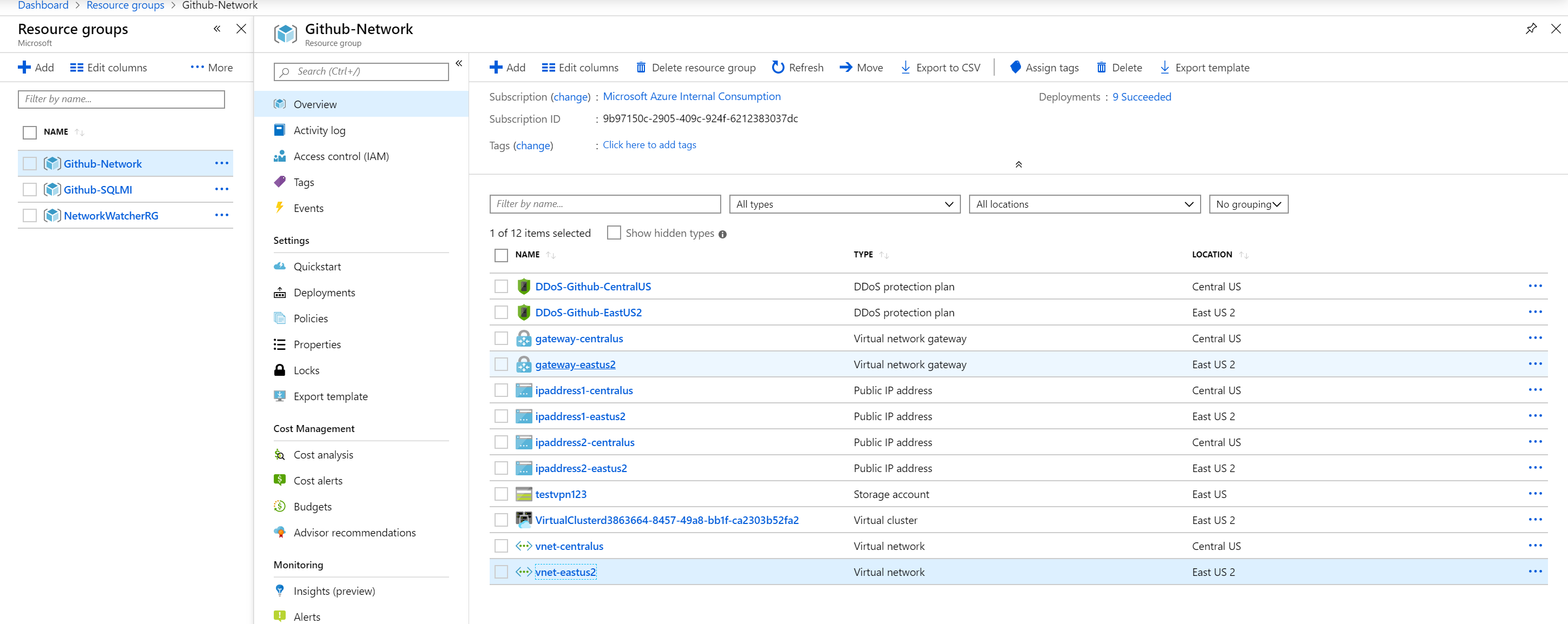Check the vnet-eastus2 row checkbox
This screenshot has width=1568, height=624.
(501, 572)
